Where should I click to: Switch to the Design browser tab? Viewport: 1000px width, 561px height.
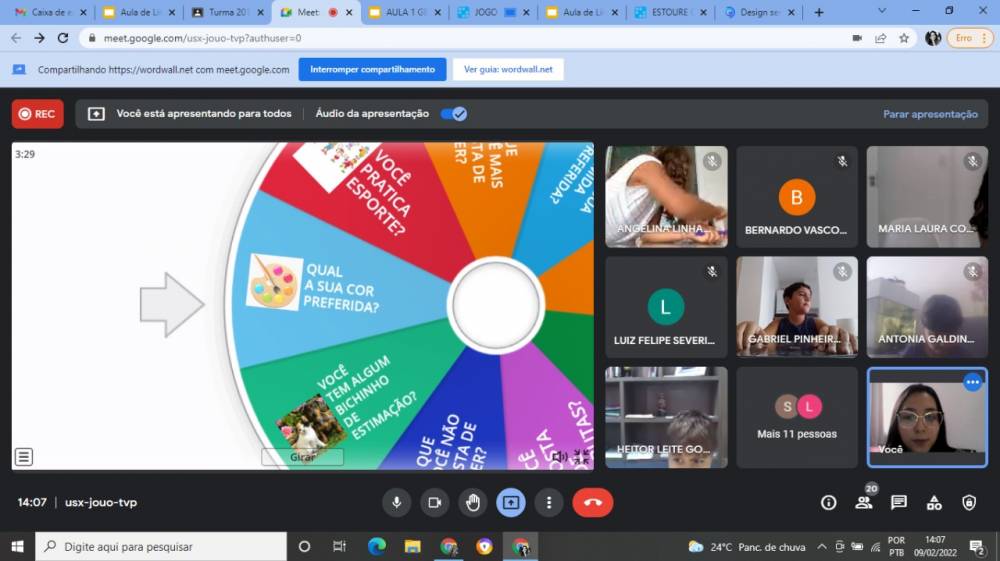[758, 13]
